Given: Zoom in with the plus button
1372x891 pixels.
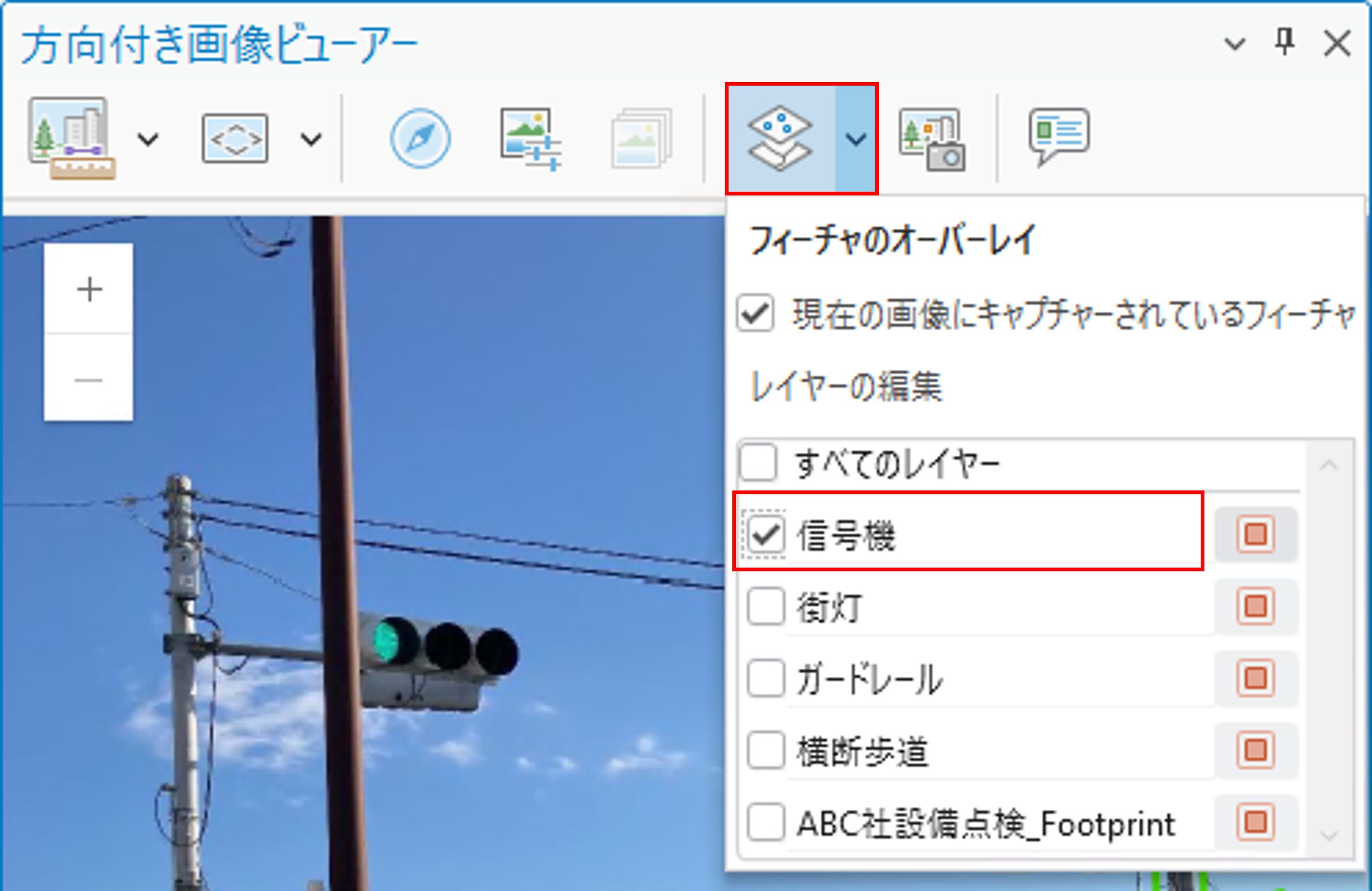Looking at the screenshot, I should (89, 289).
